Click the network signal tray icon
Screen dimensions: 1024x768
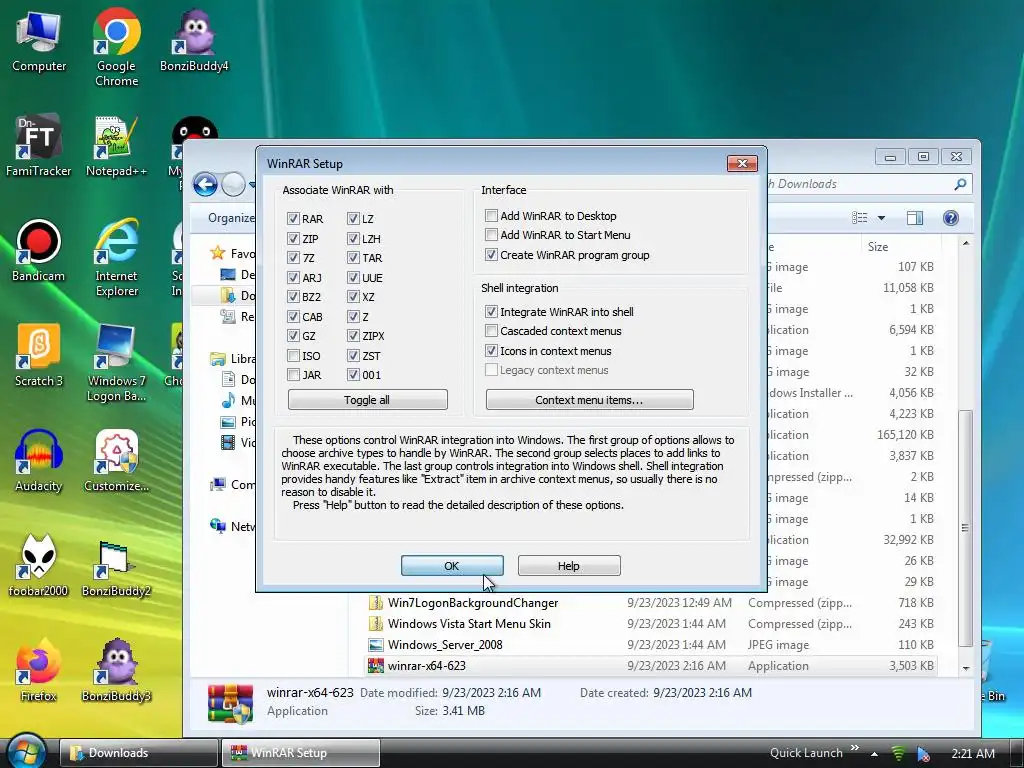898,753
